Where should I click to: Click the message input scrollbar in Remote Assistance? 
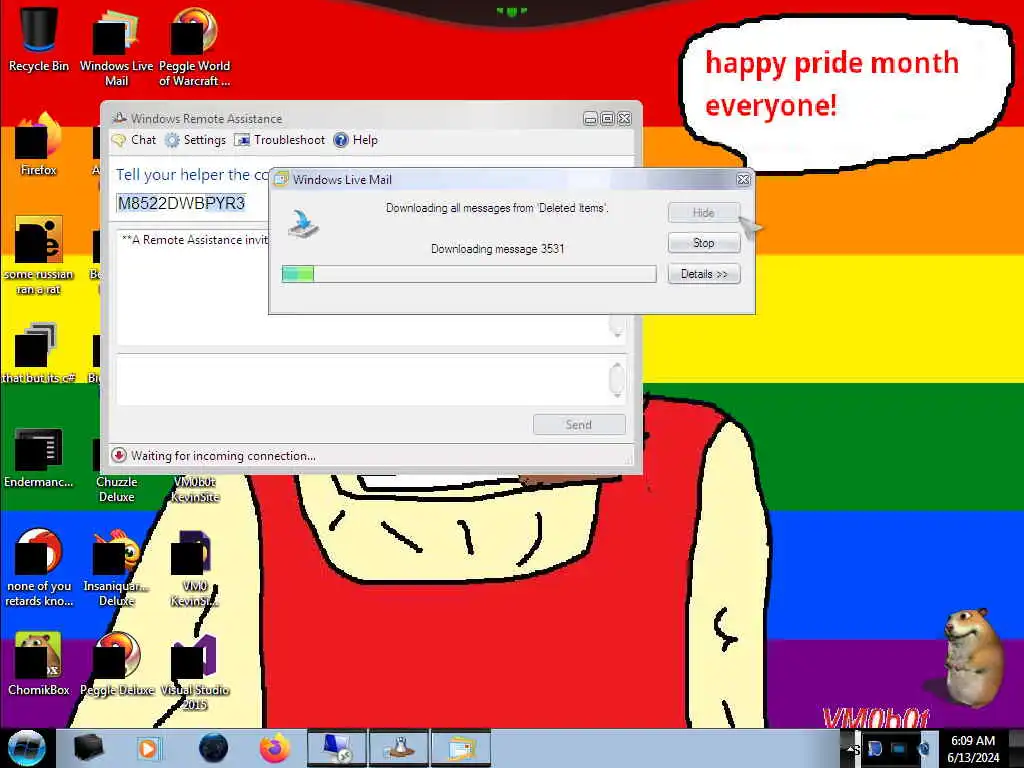coord(616,379)
